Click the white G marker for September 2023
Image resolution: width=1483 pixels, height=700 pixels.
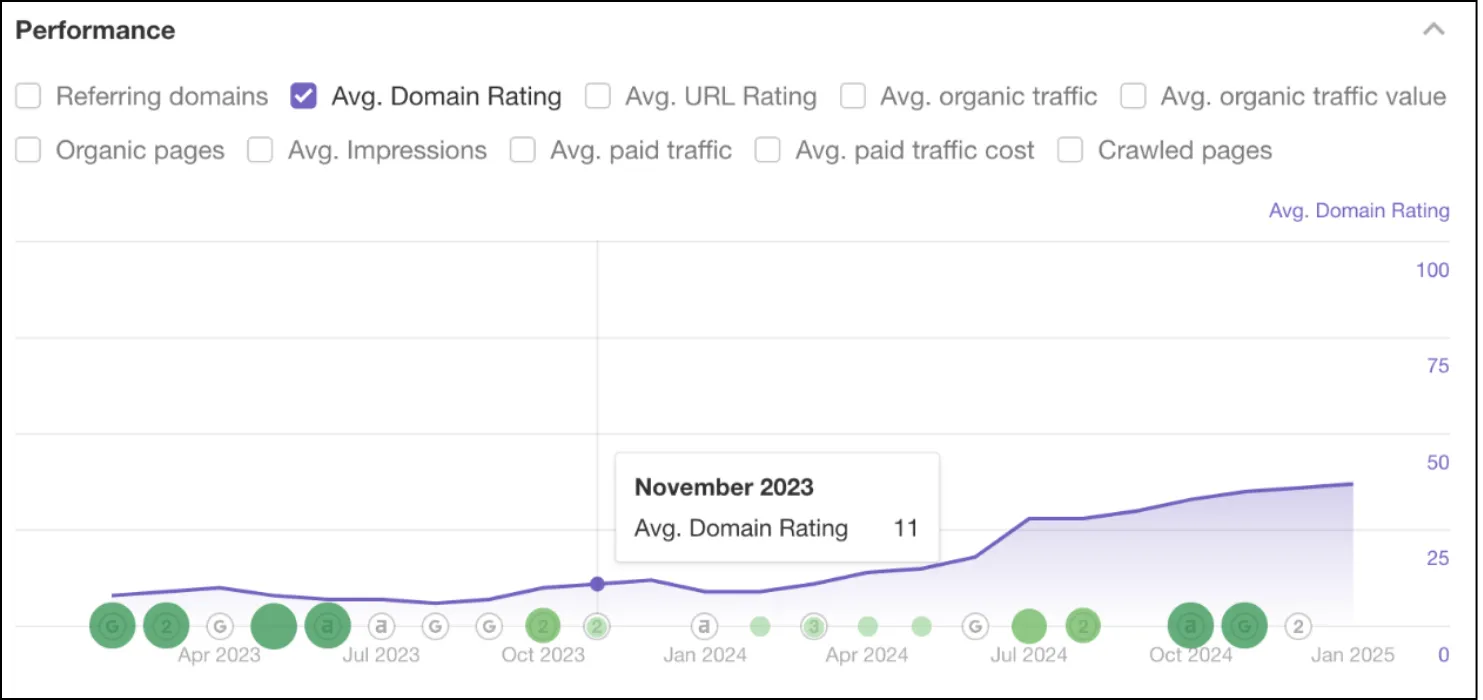pos(489,627)
